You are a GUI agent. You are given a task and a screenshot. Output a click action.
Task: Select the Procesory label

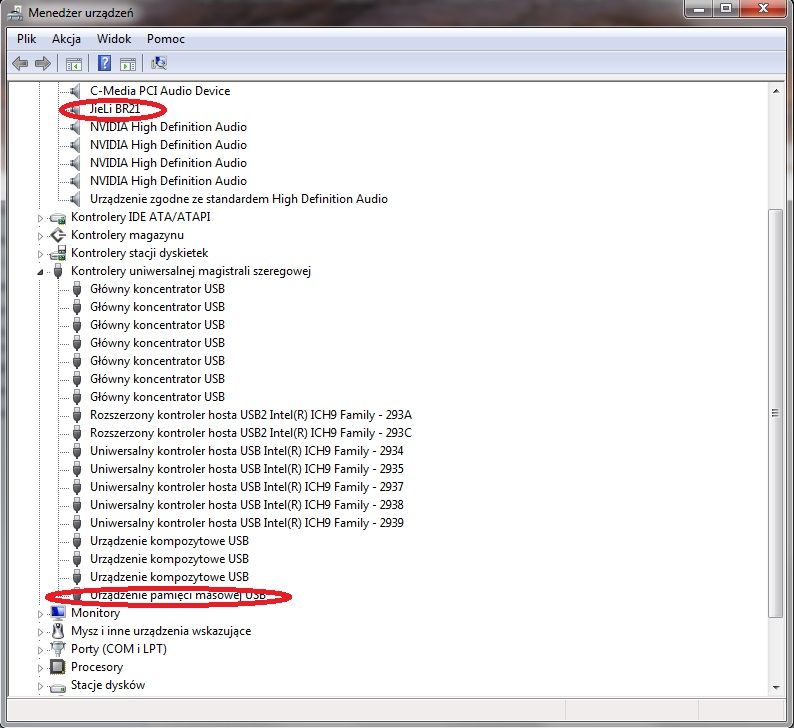tap(97, 667)
